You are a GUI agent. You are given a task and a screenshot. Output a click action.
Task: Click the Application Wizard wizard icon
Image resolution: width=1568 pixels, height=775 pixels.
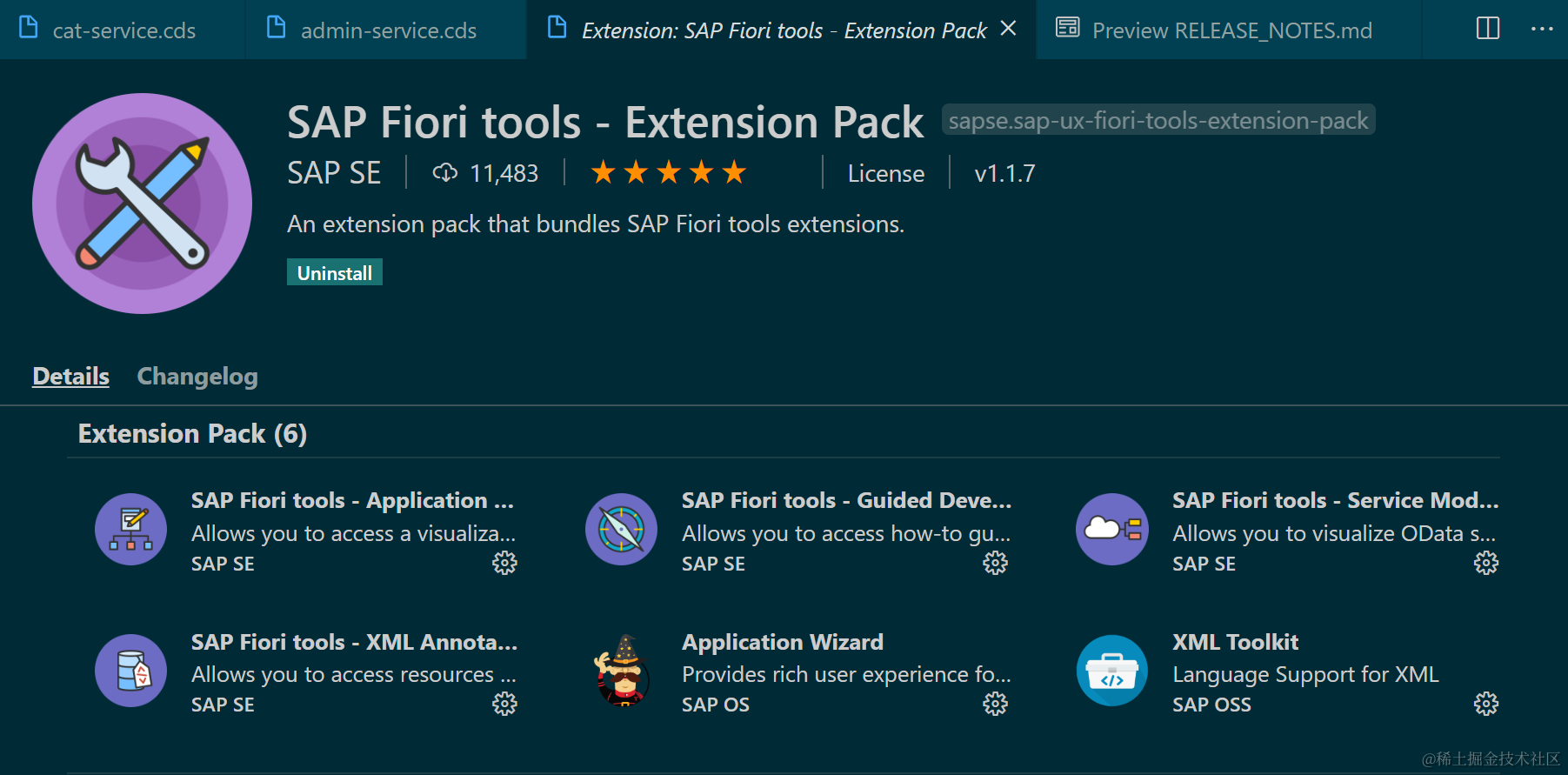point(621,671)
